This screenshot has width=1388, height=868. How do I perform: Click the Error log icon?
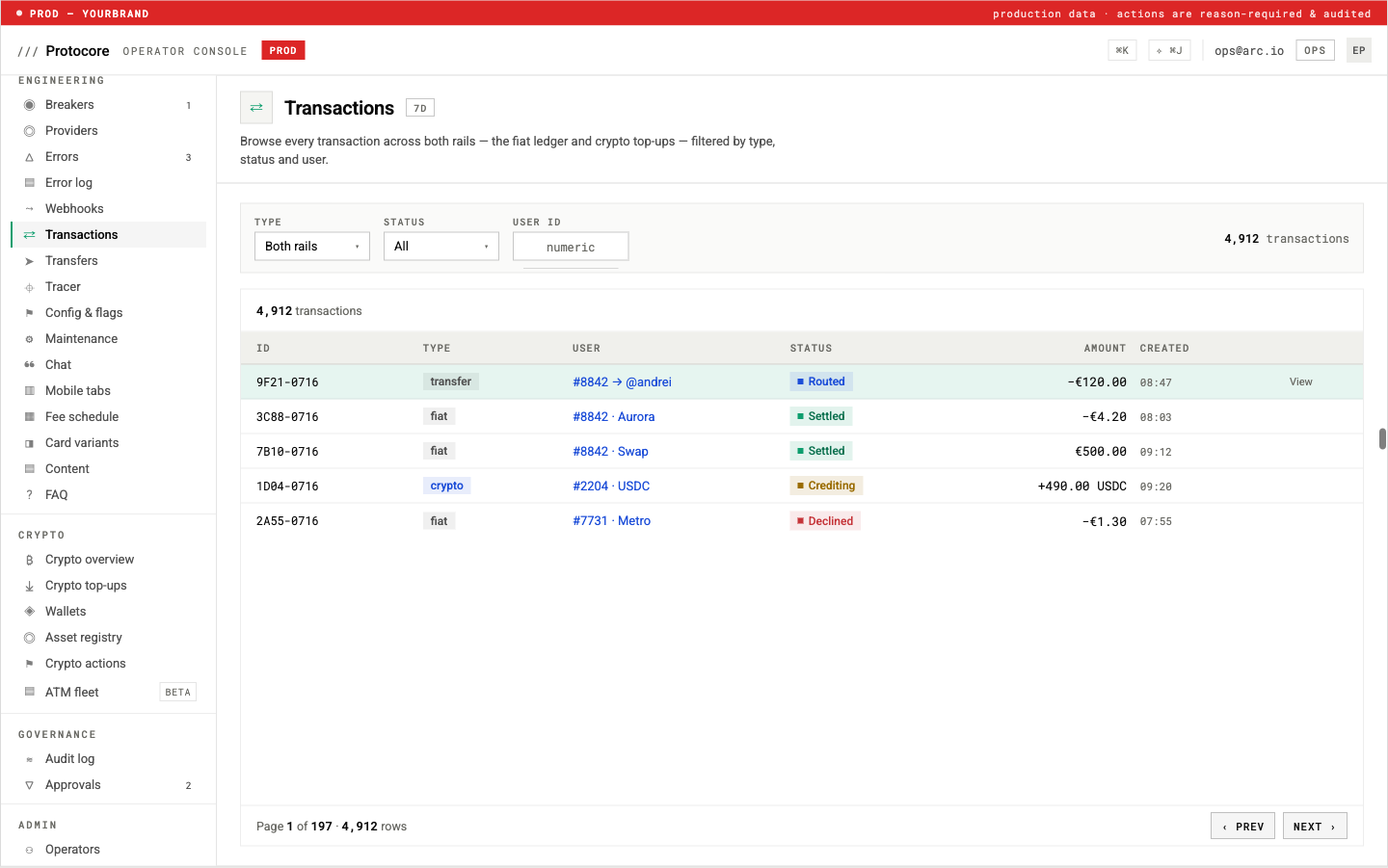click(29, 183)
